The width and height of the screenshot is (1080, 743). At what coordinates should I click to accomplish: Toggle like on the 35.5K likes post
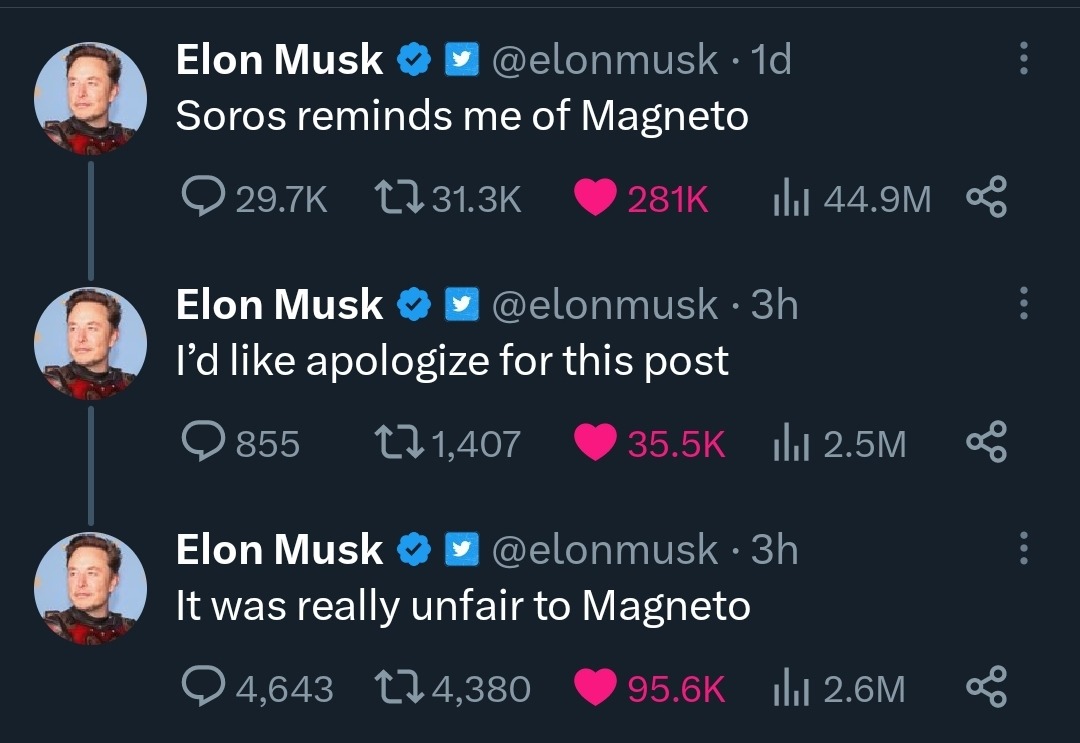(x=597, y=443)
